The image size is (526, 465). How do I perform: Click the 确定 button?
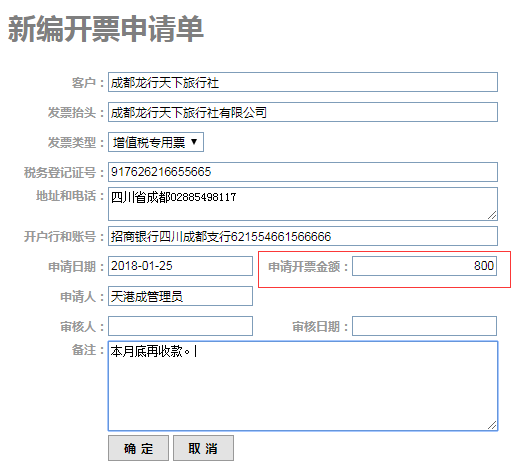click(x=138, y=448)
